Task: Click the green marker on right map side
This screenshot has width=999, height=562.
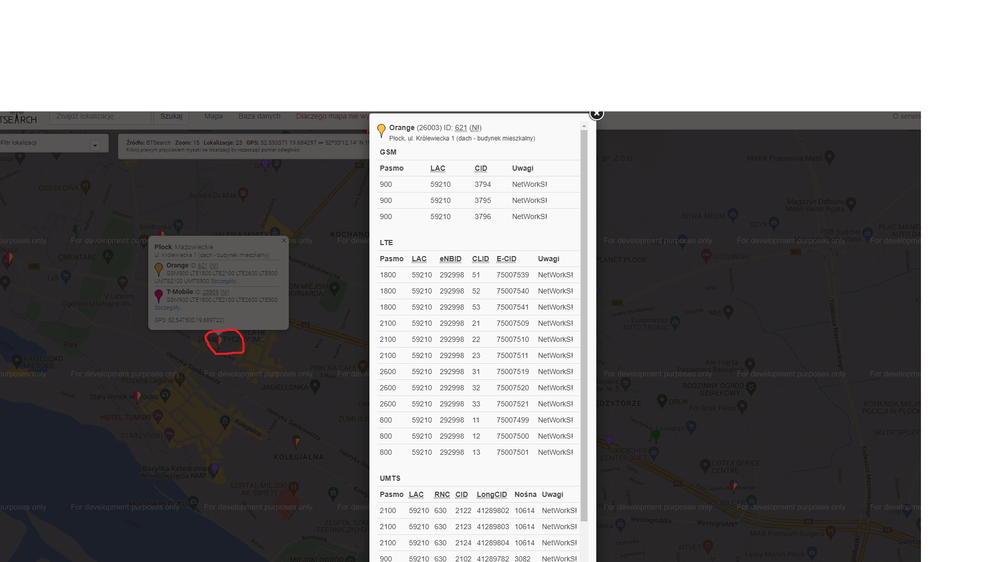Action: [655, 436]
